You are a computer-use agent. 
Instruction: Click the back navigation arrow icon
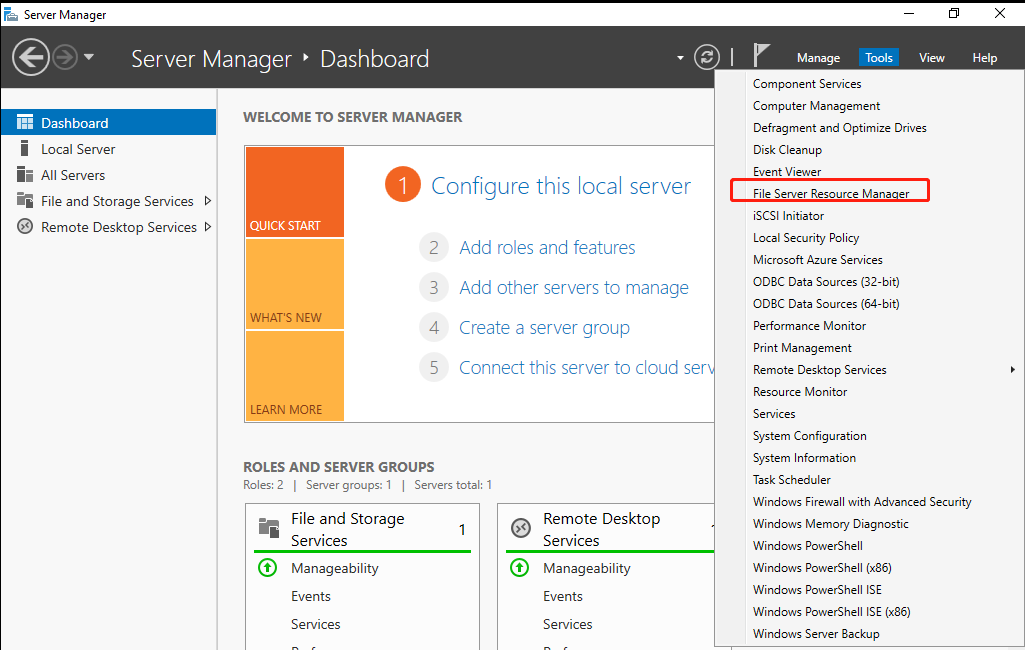point(30,57)
